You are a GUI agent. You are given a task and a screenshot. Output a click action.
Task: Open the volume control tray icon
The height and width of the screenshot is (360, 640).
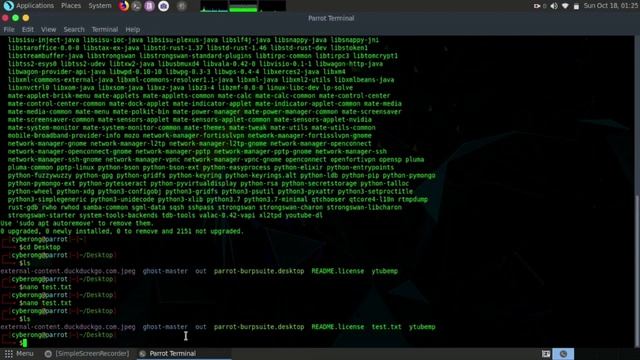click(553, 6)
